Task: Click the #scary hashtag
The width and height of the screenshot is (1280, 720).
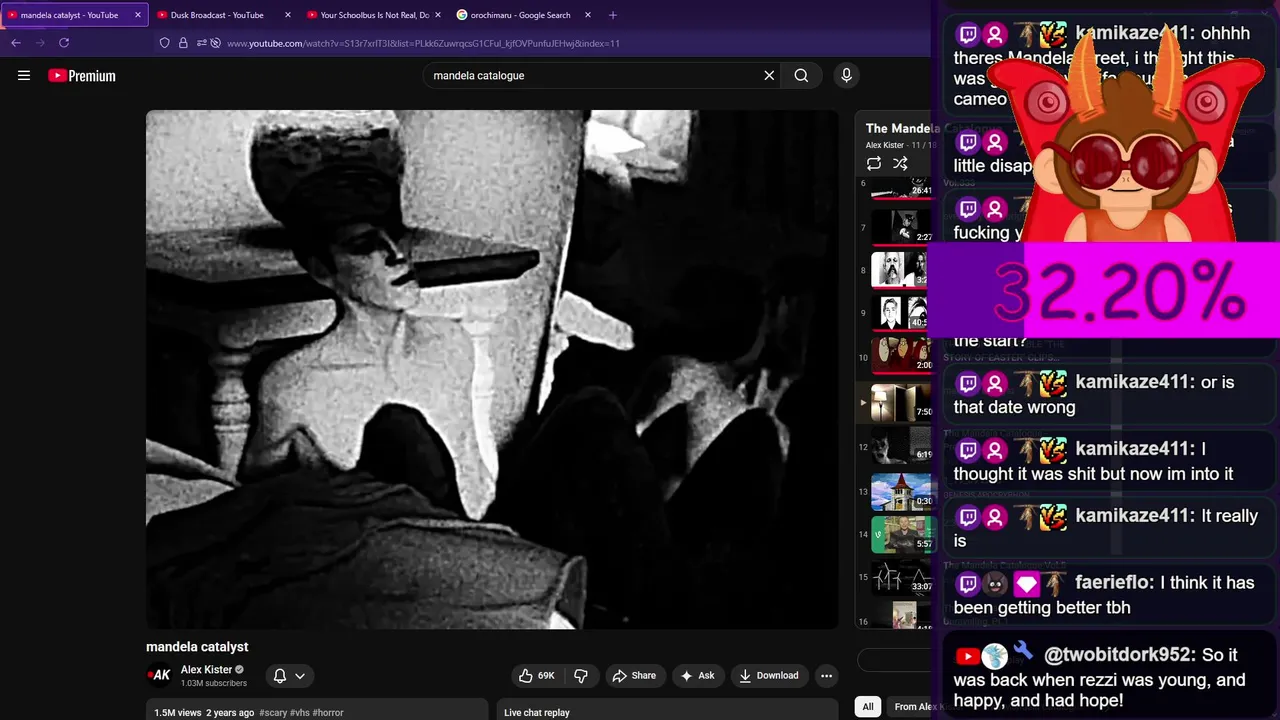Action: [x=272, y=713]
